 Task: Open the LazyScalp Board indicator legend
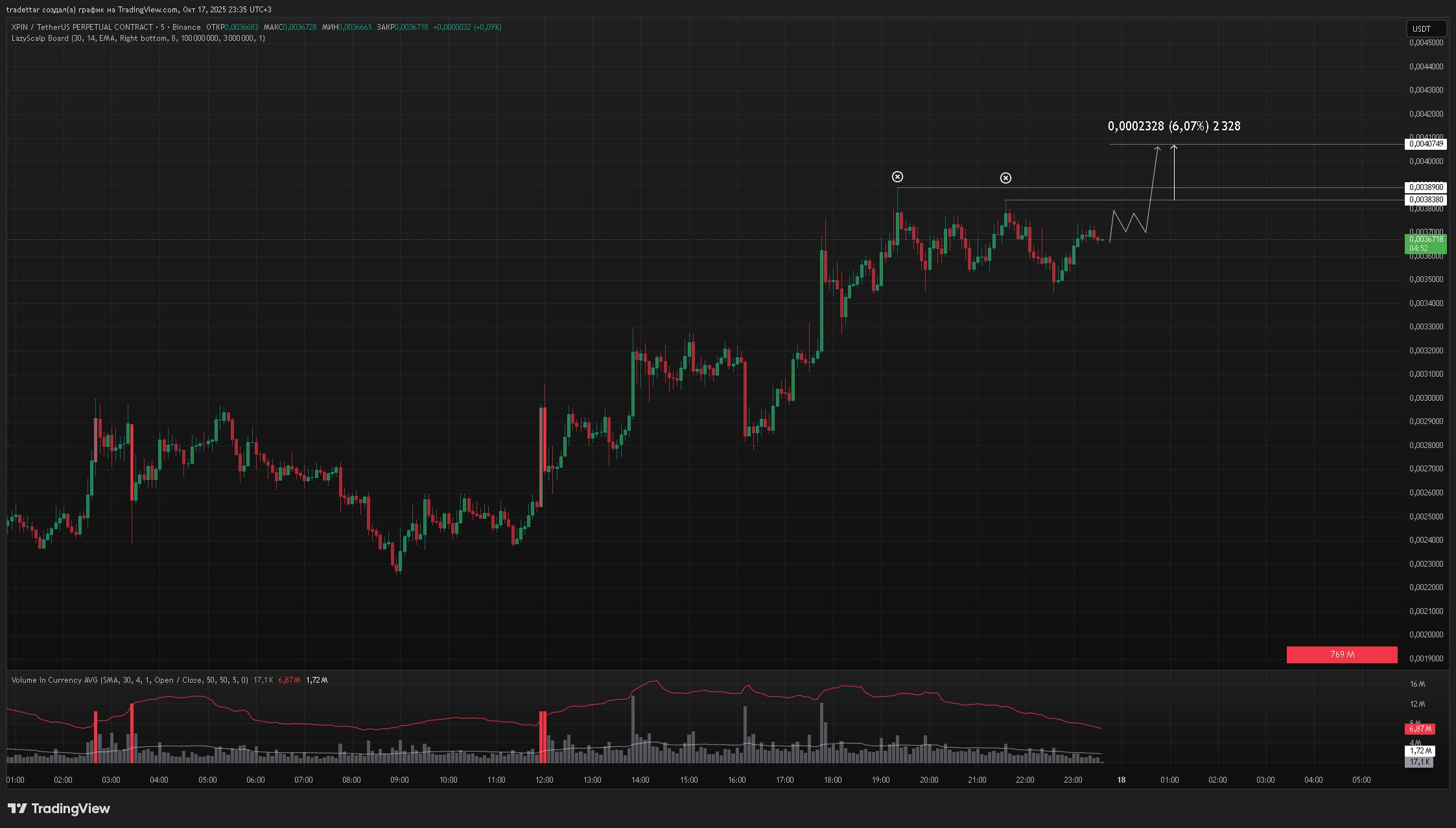[x=40, y=38]
